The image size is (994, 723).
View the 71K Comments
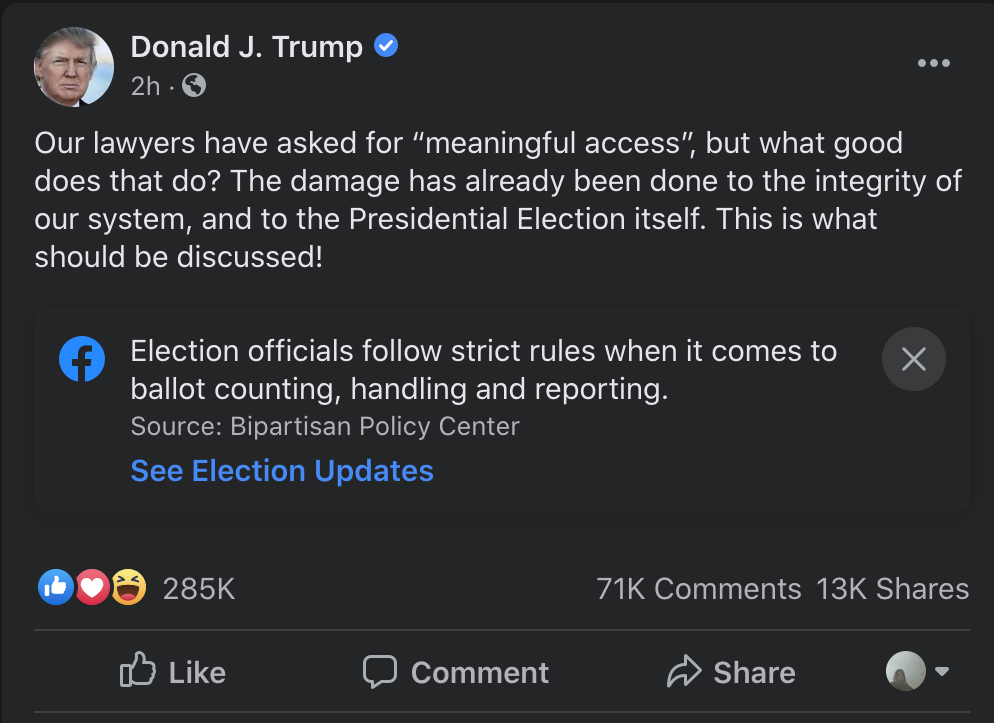tap(698, 589)
